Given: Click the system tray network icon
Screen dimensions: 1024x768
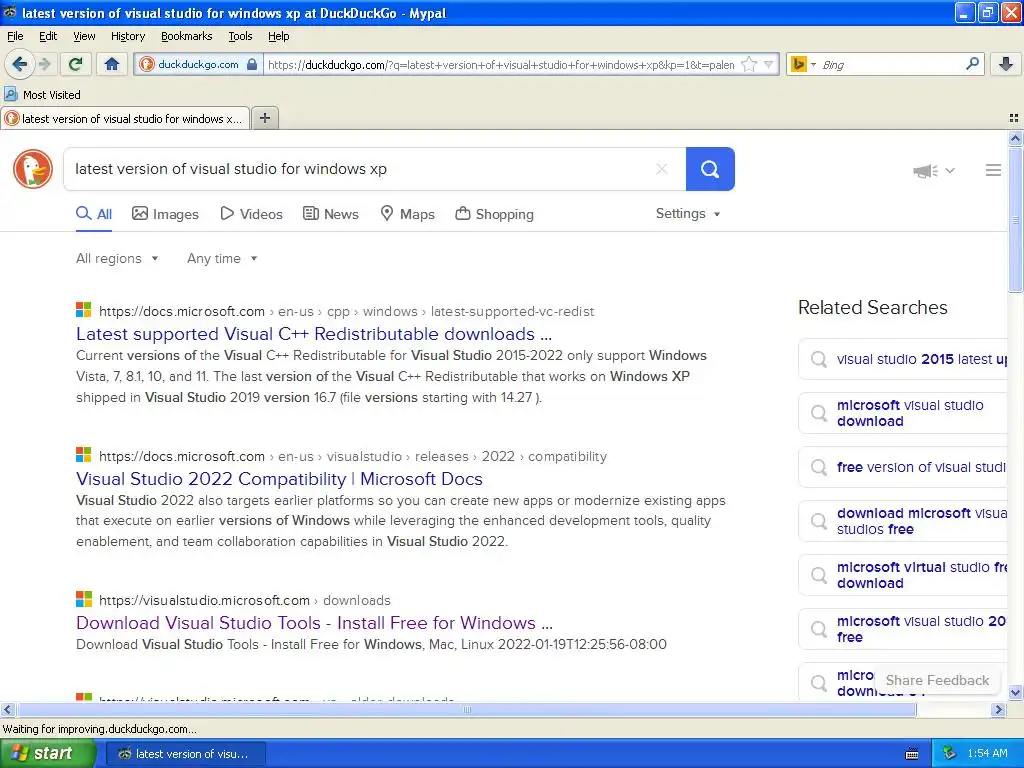Looking at the screenshot, I should pyautogui.click(x=950, y=754).
